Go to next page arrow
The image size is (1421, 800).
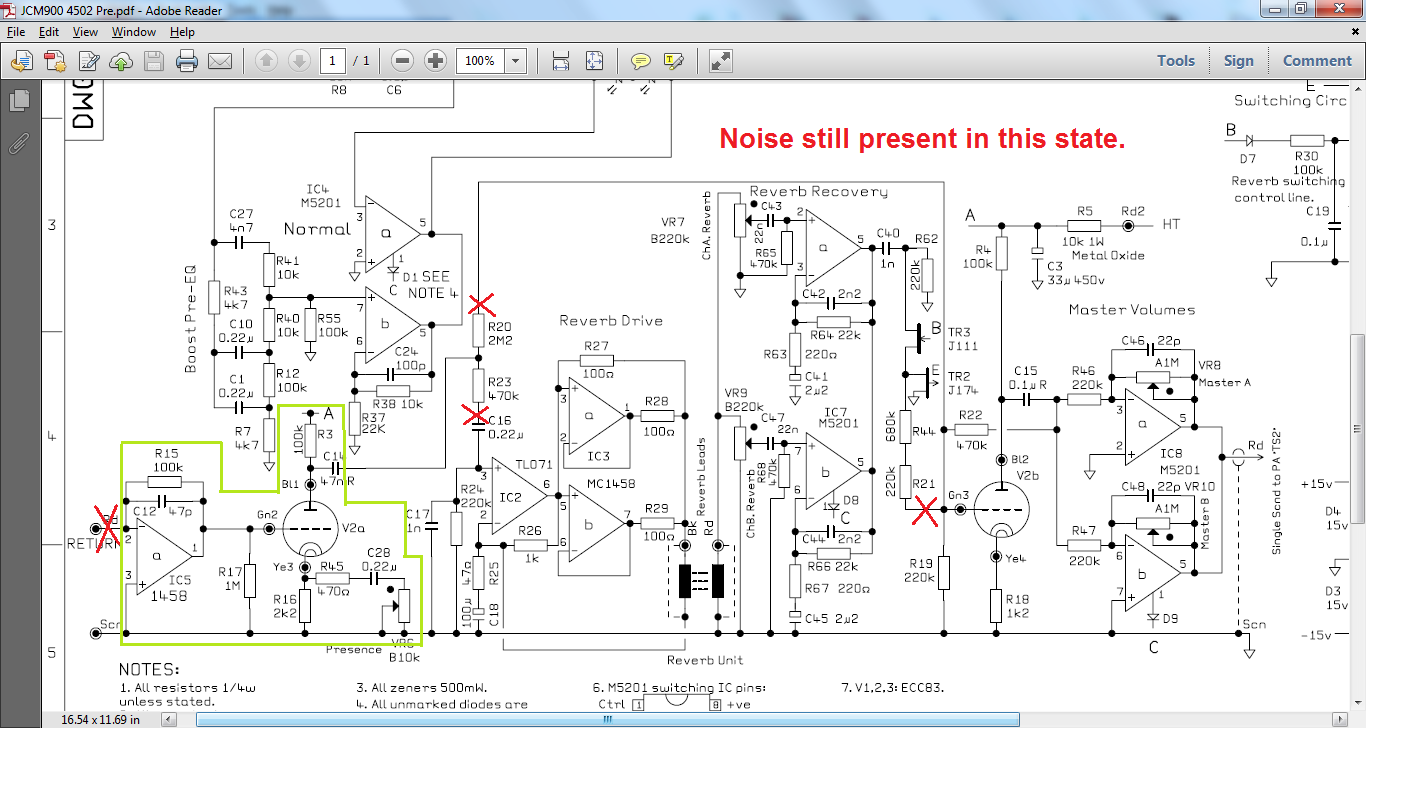coord(299,61)
